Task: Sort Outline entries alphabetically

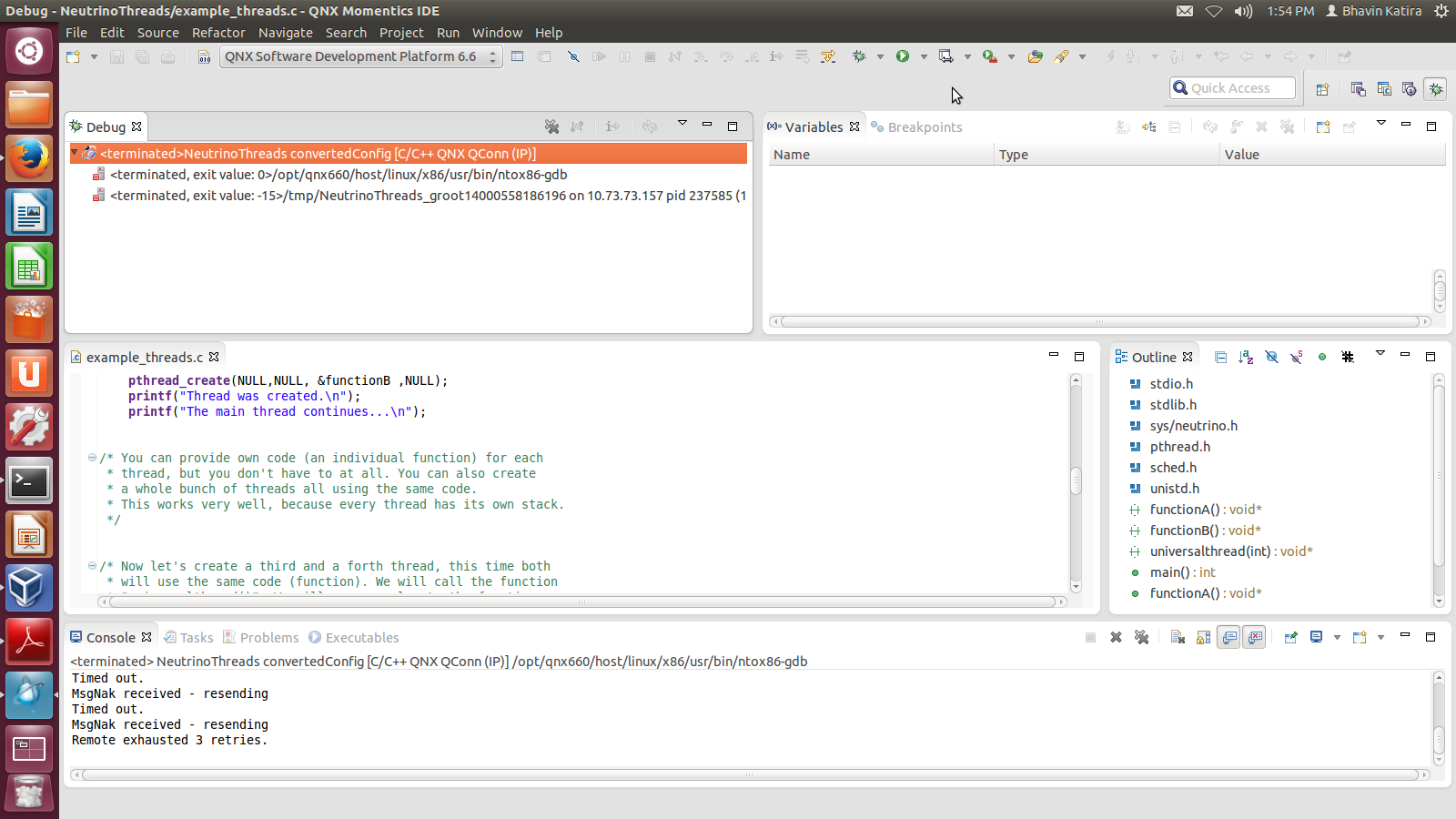Action: coord(1246,357)
